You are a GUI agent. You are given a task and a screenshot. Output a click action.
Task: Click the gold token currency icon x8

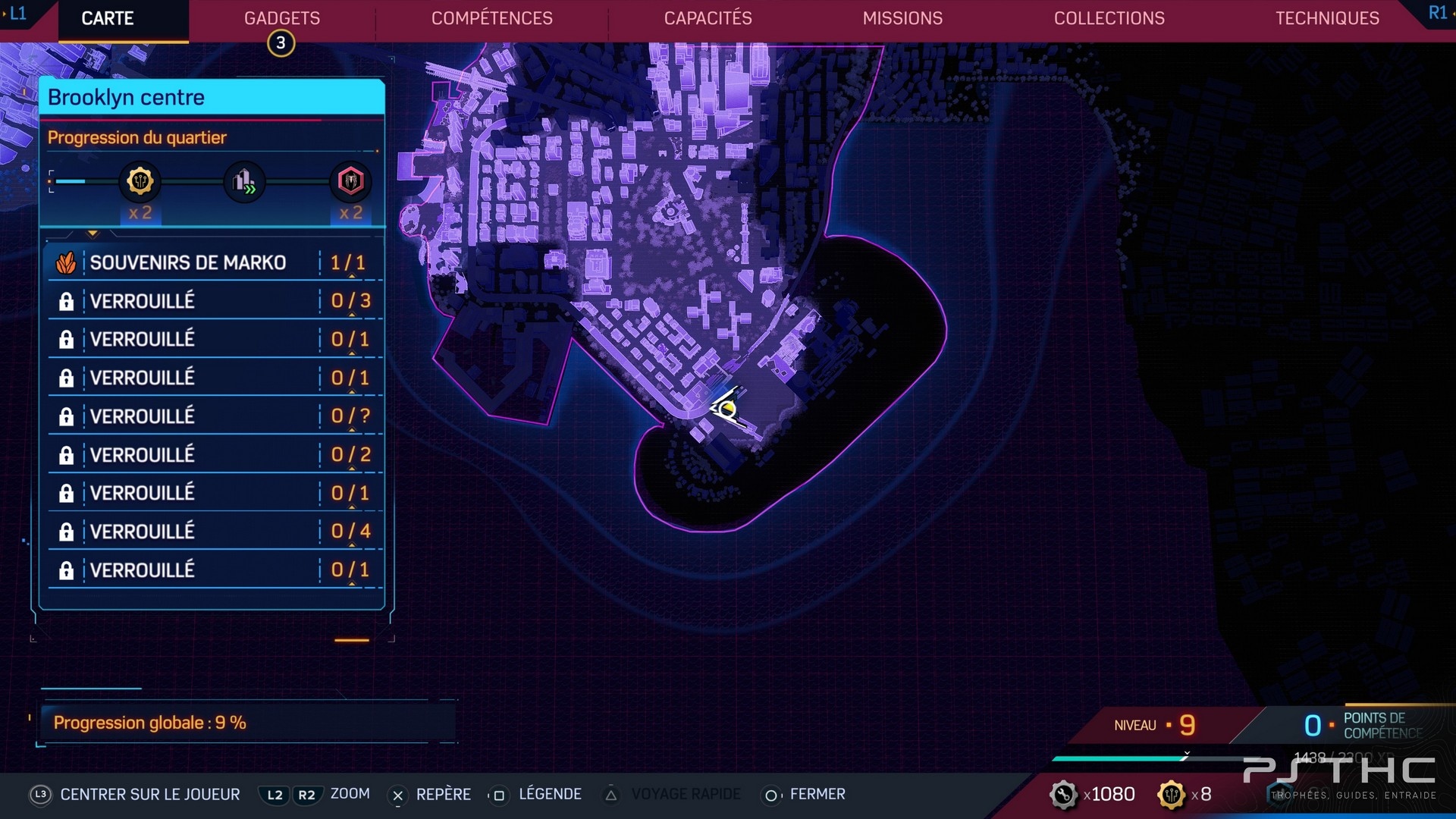[1172, 795]
